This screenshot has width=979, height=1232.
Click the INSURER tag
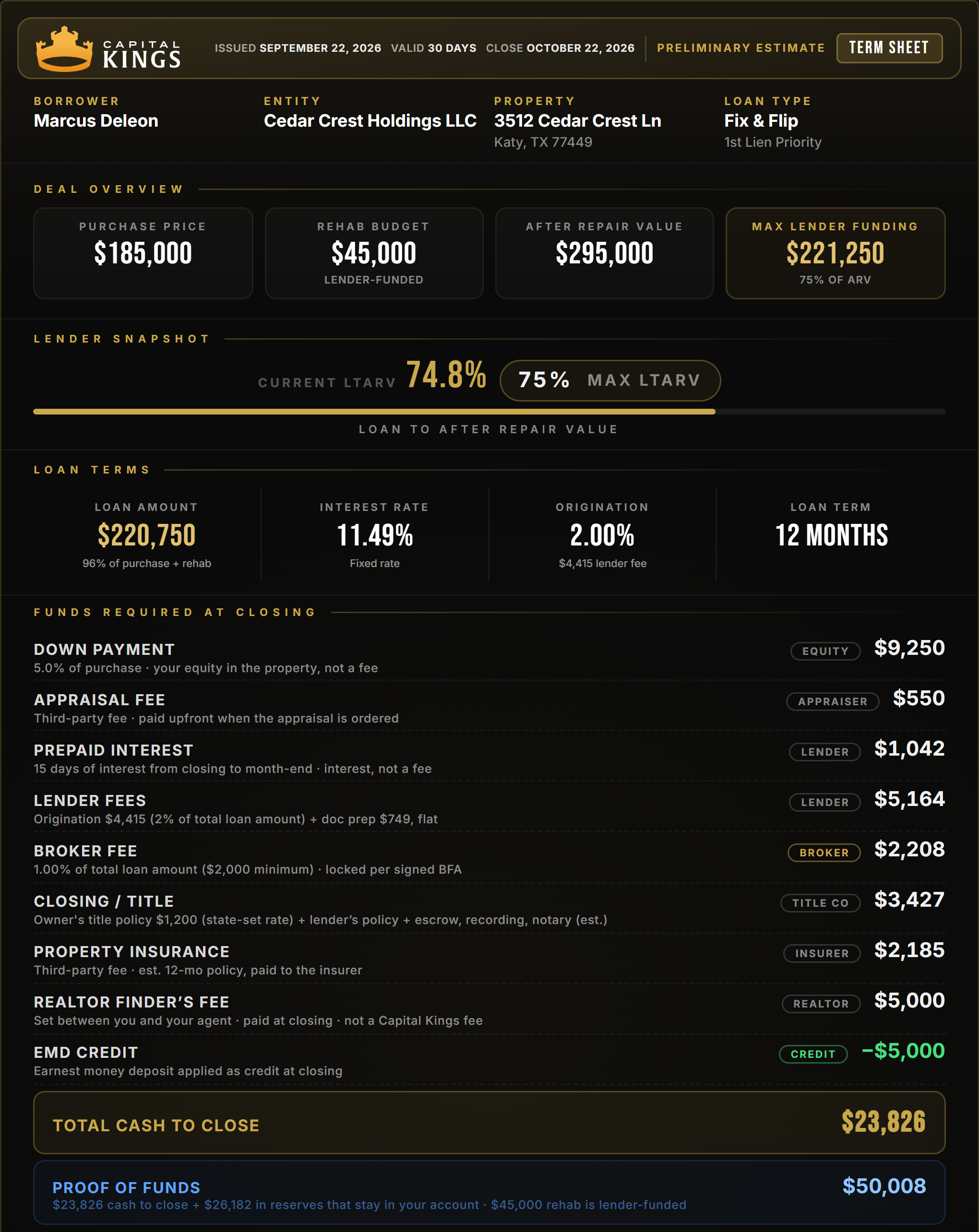(x=822, y=953)
